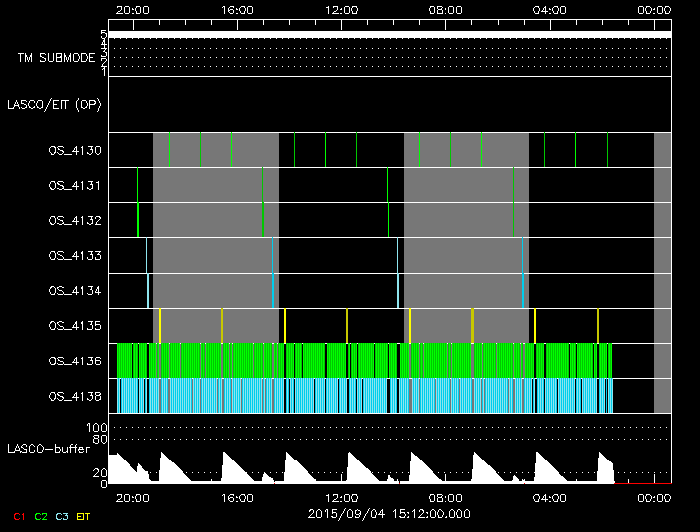Click the 12:00 tick label on top axis
Viewport: 700px width, 532px height.
pos(342,8)
